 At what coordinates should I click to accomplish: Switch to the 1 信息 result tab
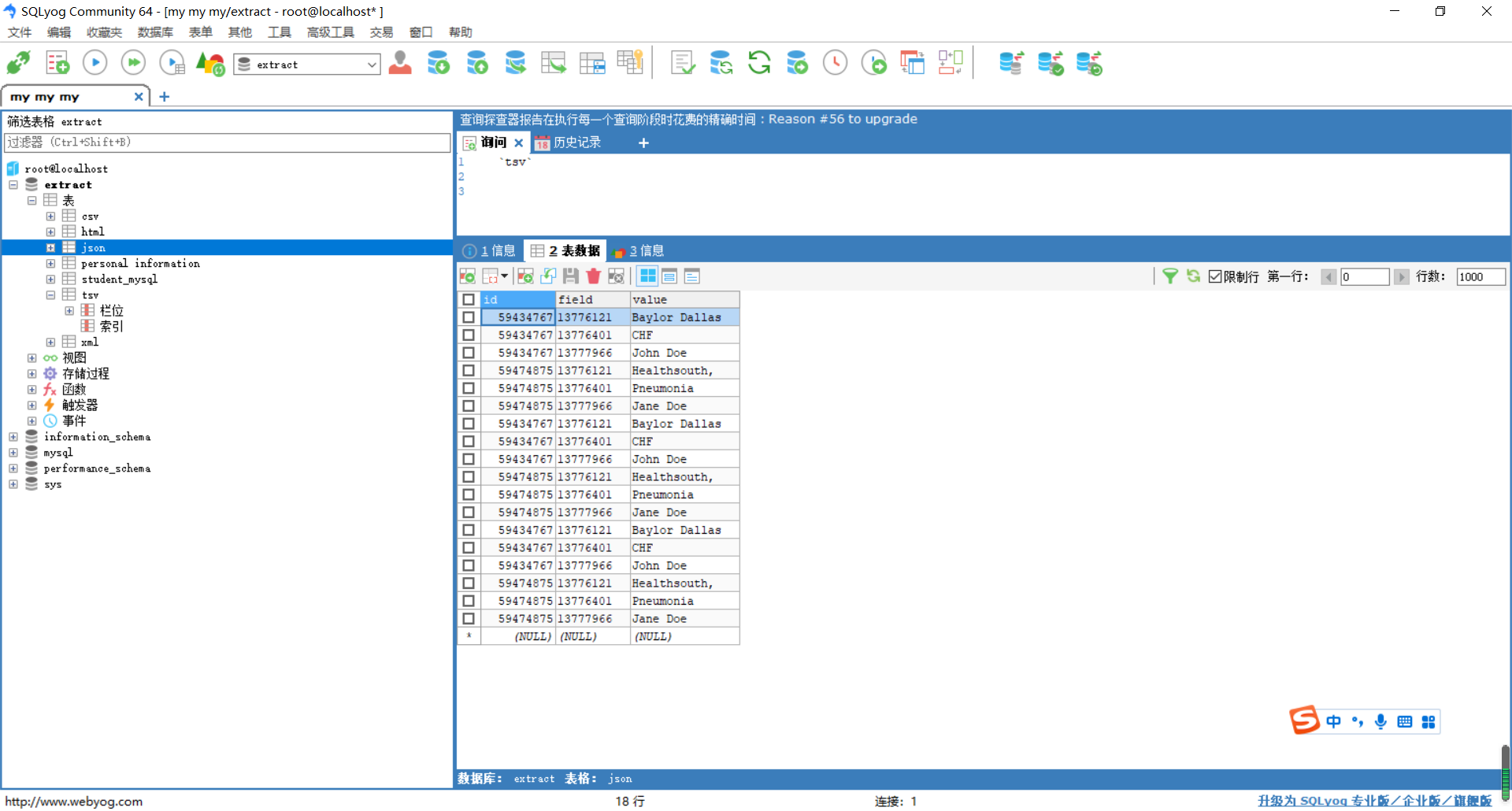click(489, 251)
